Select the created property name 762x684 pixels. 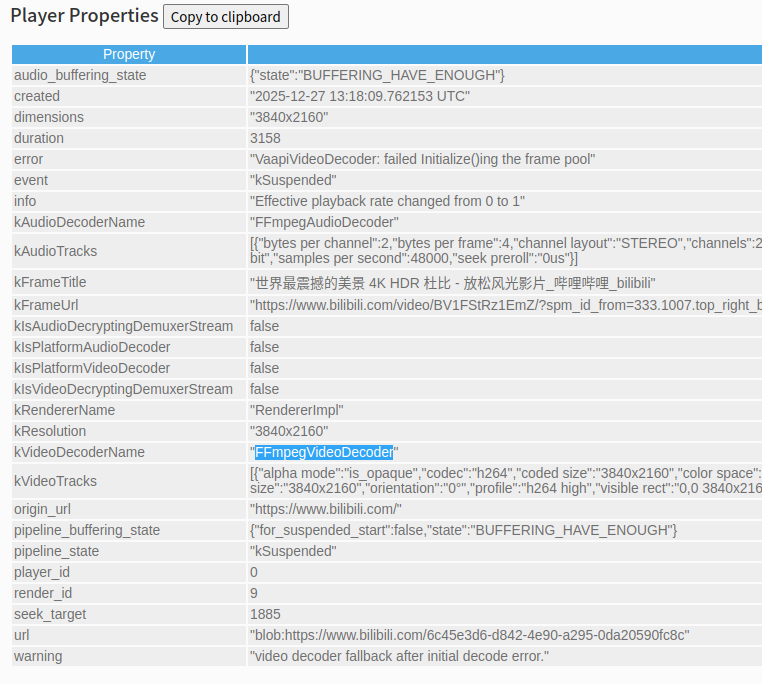37,96
